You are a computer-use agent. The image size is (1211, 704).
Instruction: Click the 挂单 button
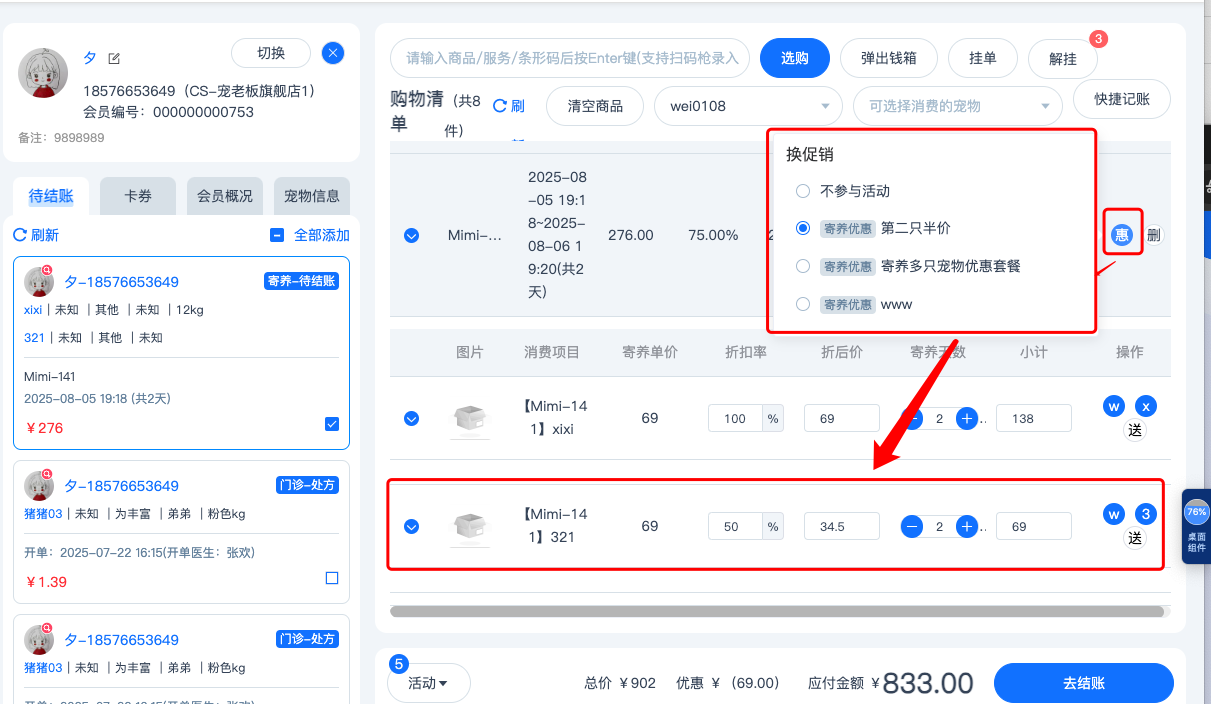point(982,58)
